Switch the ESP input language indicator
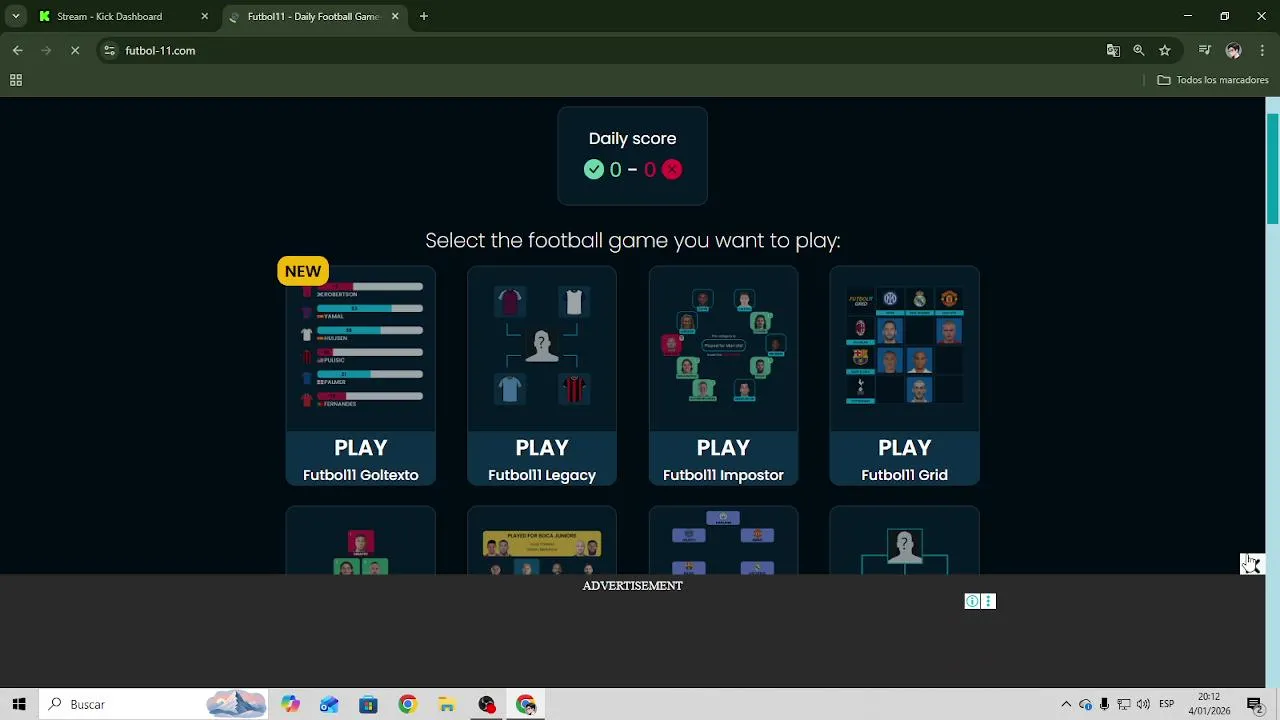Image resolution: width=1280 pixels, height=720 pixels. point(1166,704)
